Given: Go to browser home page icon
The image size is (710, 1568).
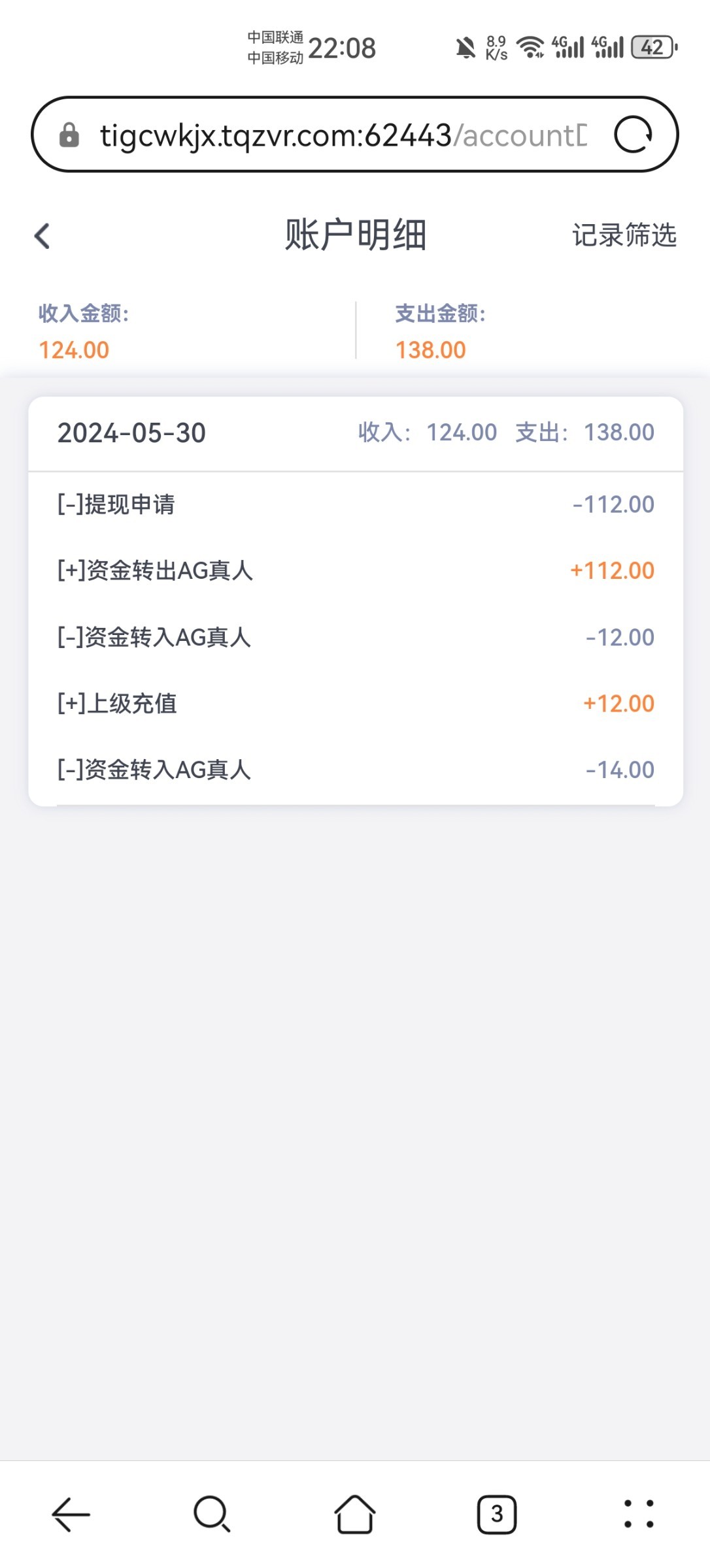Looking at the screenshot, I should point(355,1514).
